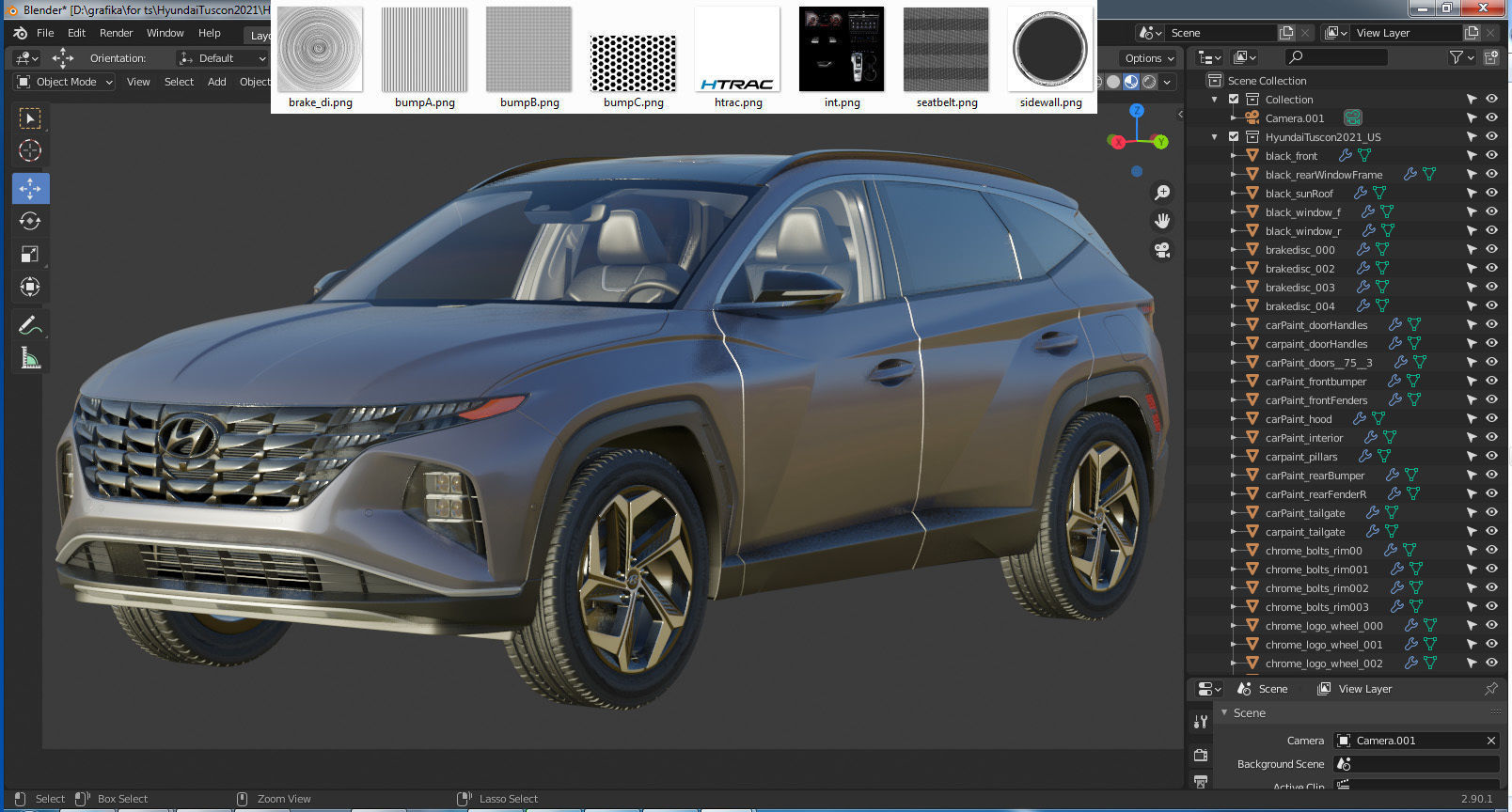The height and width of the screenshot is (812, 1512).
Task: Click the new view layer icon
Action: point(1472,33)
